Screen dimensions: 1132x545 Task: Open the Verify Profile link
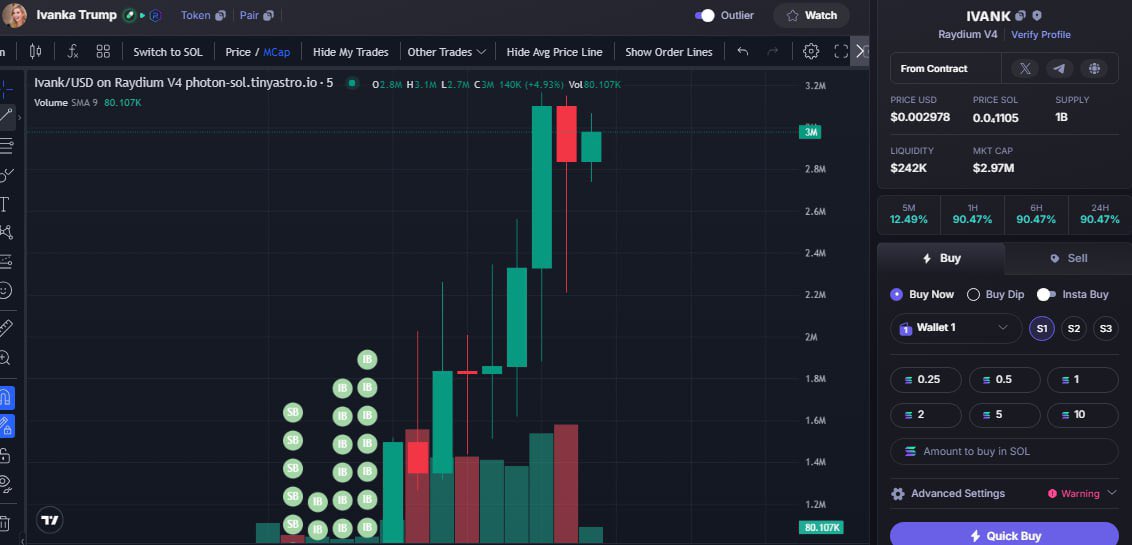coord(1040,35)
